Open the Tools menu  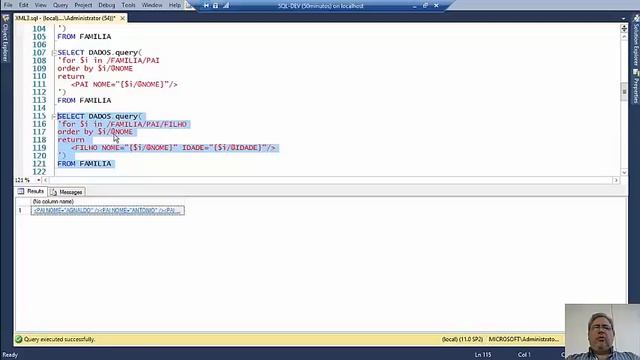click(128, 5)
